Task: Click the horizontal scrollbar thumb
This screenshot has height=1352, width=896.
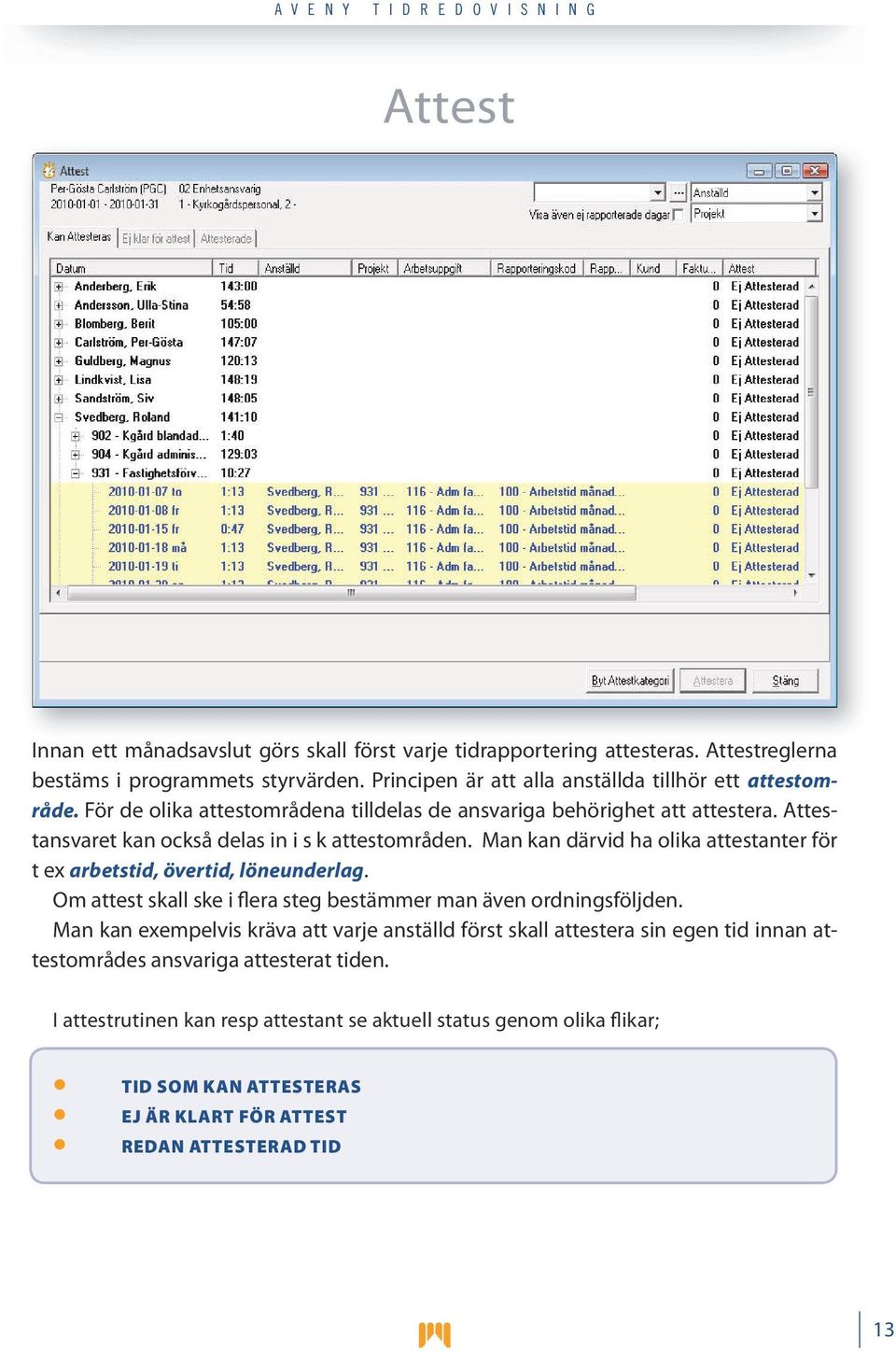Action: (352, 593)
